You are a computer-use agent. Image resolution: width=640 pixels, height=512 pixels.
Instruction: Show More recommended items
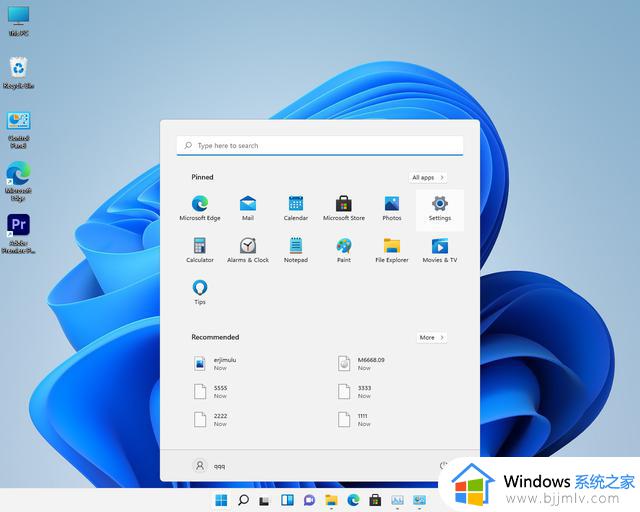click(x=431, y=338)
